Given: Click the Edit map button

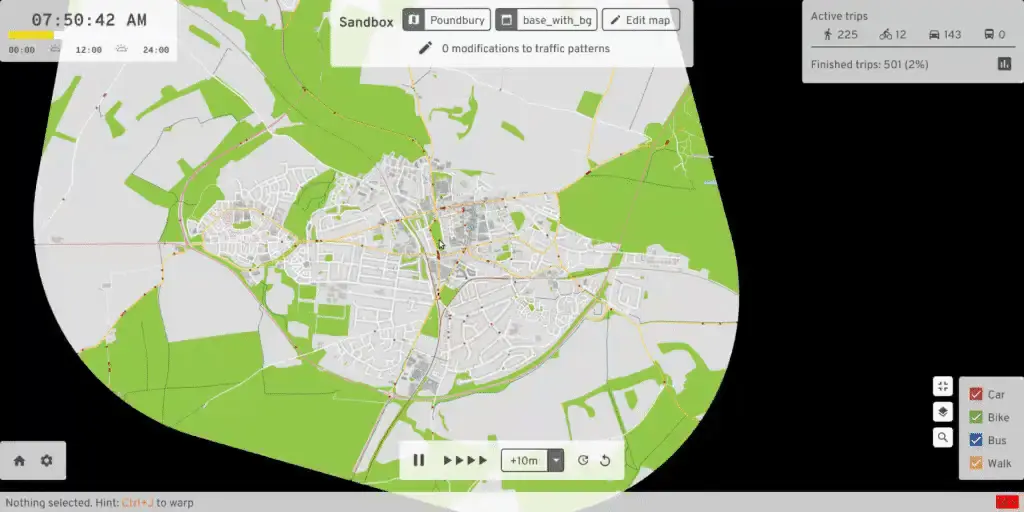Looking at the screenshot, I should point(641,20).
